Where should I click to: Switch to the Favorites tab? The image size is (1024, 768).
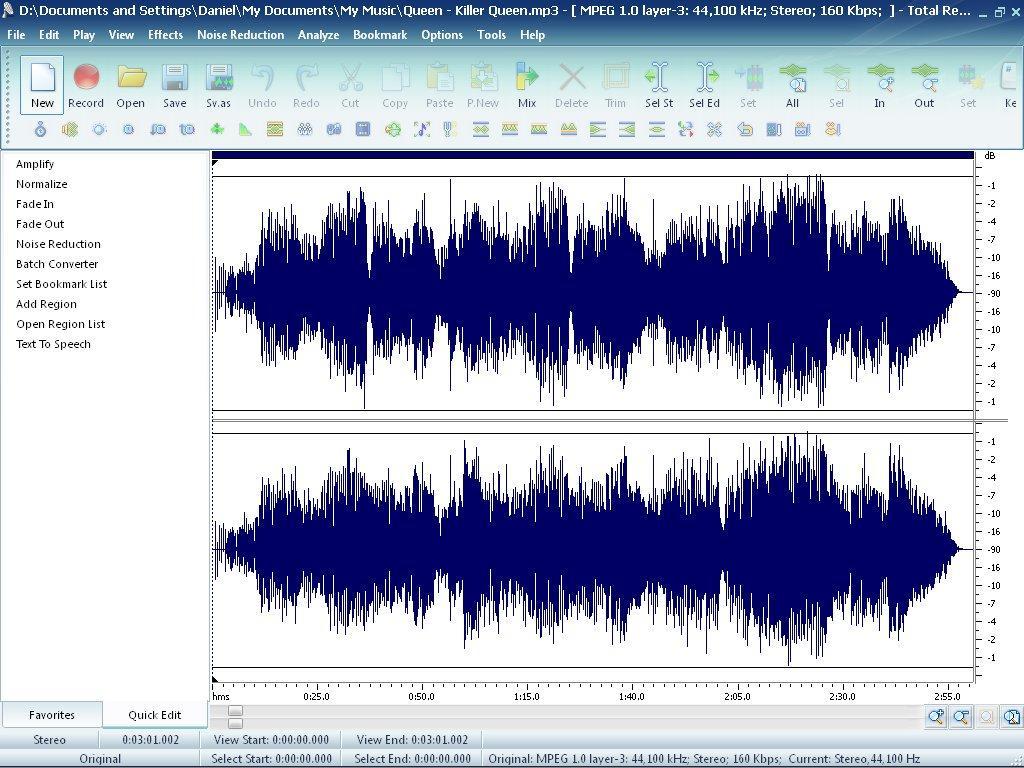point(52,714)
